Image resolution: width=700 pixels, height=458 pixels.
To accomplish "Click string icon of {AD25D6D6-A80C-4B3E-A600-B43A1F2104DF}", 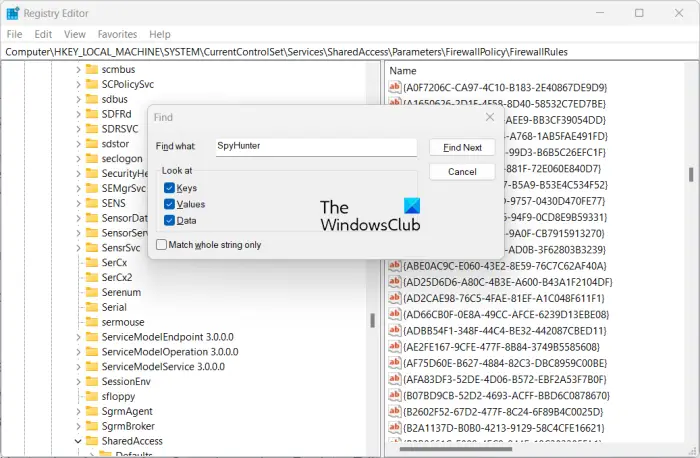I will click(x=394, y=282).
